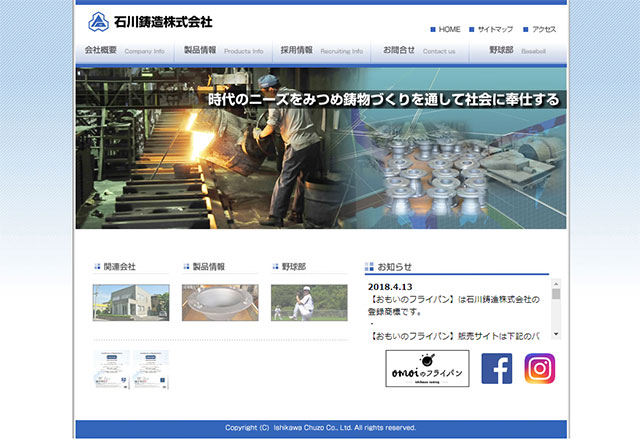This screenshot has width=640, height=441.
Task: Open the Facebook page icon
Action: point(497,369)
